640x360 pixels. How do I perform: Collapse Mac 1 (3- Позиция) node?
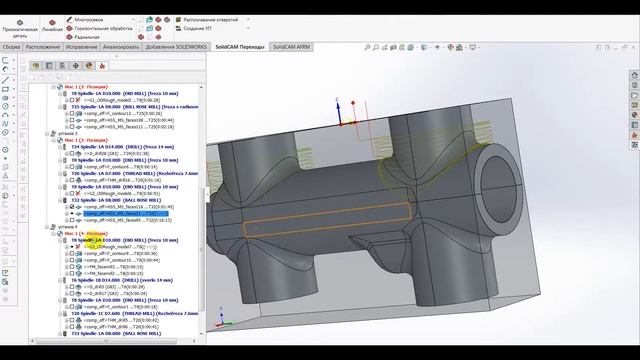[x=53, y=140]
